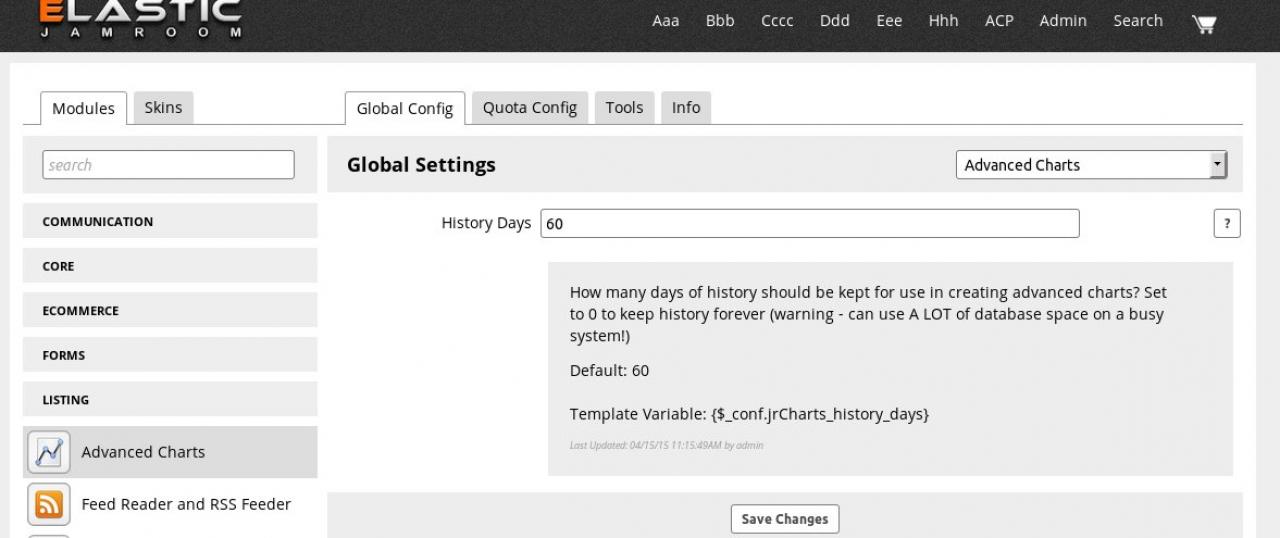Viewport: 1280px width, 538px height.
Task: Focus the module search field
Action: click(x=168, y=165)
